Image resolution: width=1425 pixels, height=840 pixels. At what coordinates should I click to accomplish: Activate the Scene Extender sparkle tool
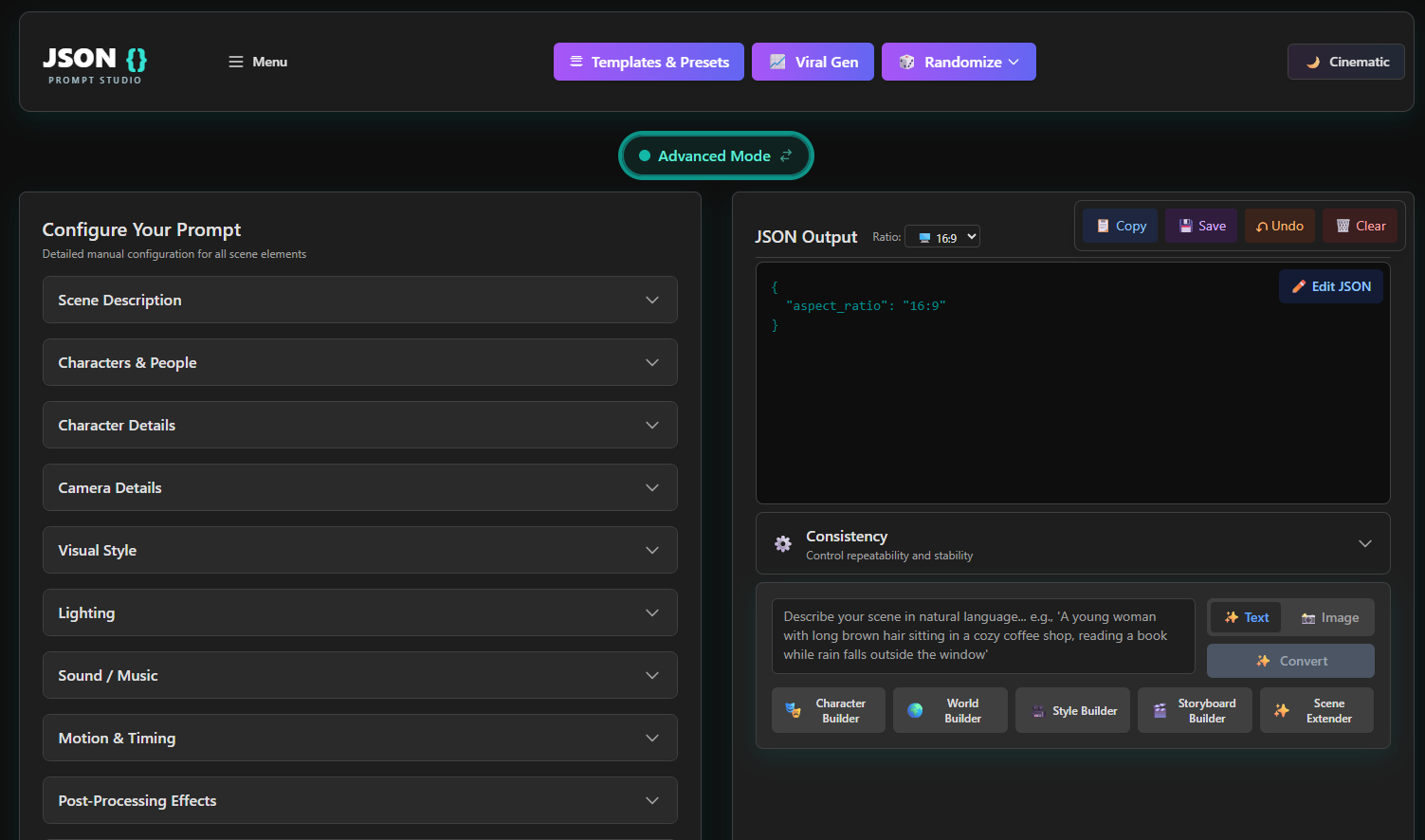pyautogui.click(x=1317, y=709)
